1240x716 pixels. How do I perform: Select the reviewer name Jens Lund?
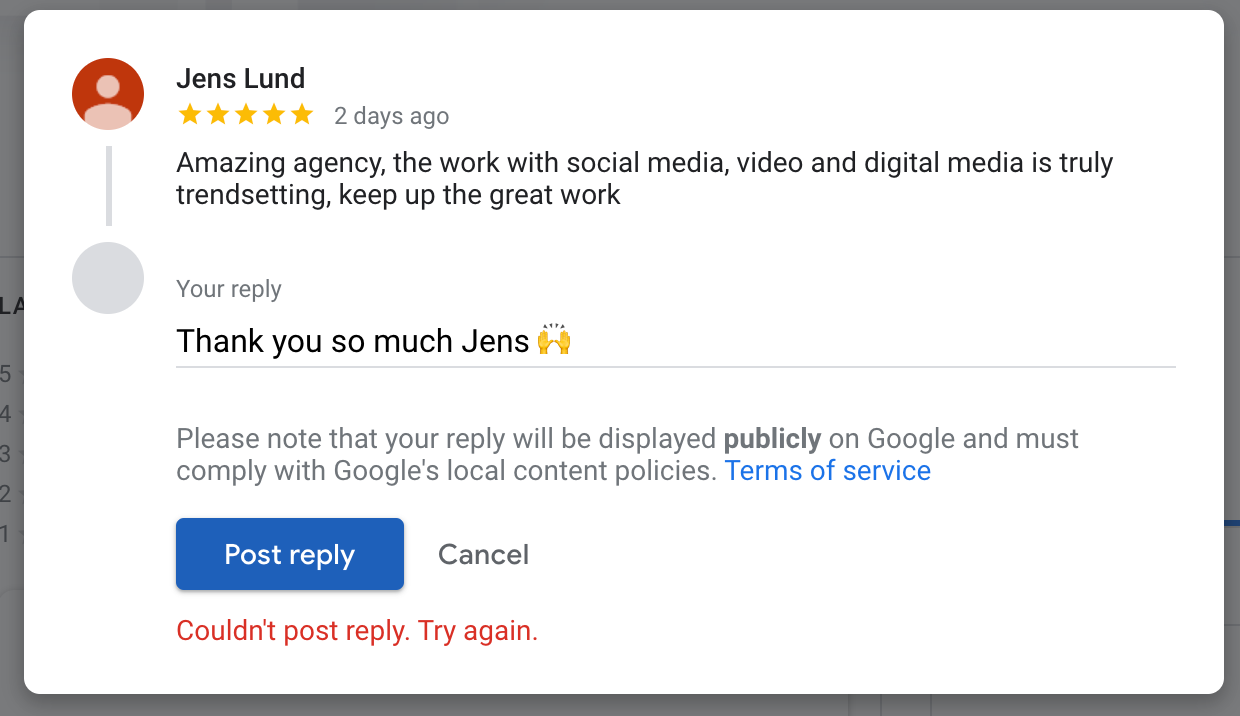tap(240, 78)
